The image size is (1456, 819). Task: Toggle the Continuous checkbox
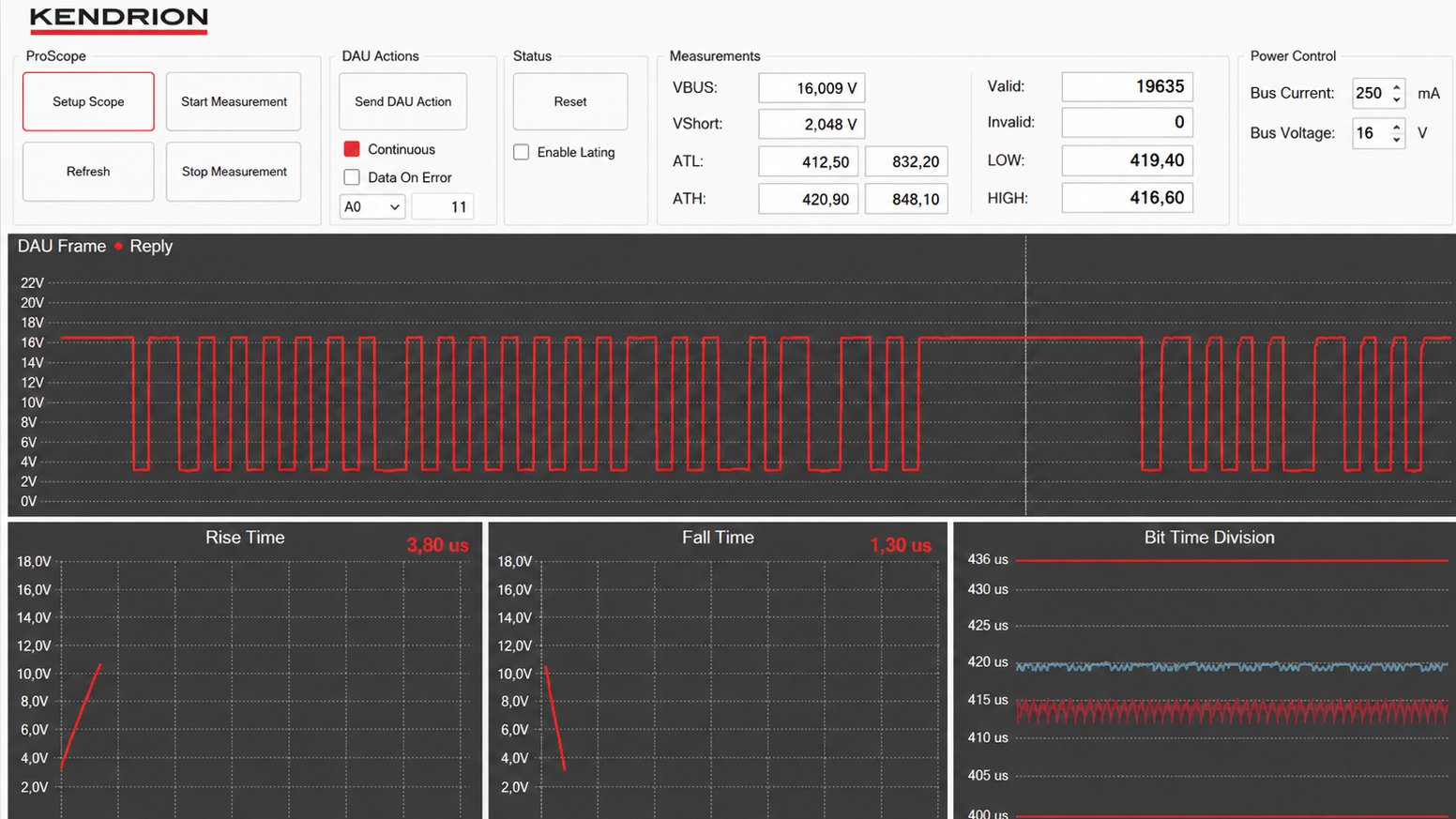pos(352,149)
